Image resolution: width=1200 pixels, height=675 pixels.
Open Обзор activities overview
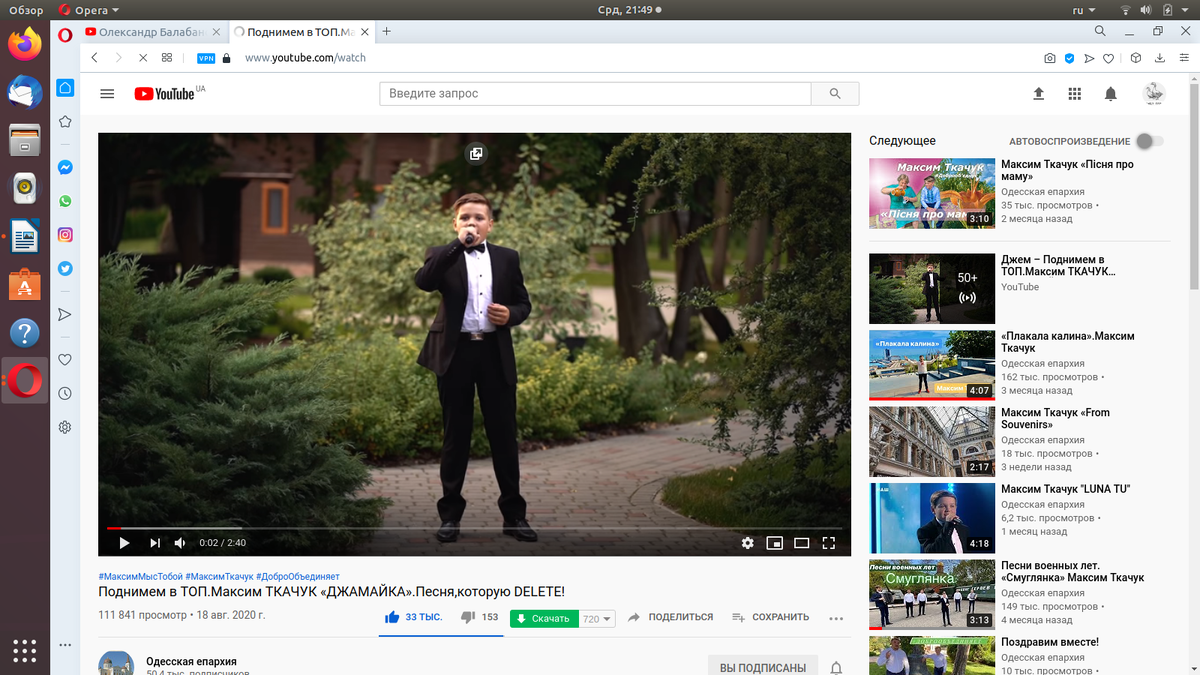(25, 9)
